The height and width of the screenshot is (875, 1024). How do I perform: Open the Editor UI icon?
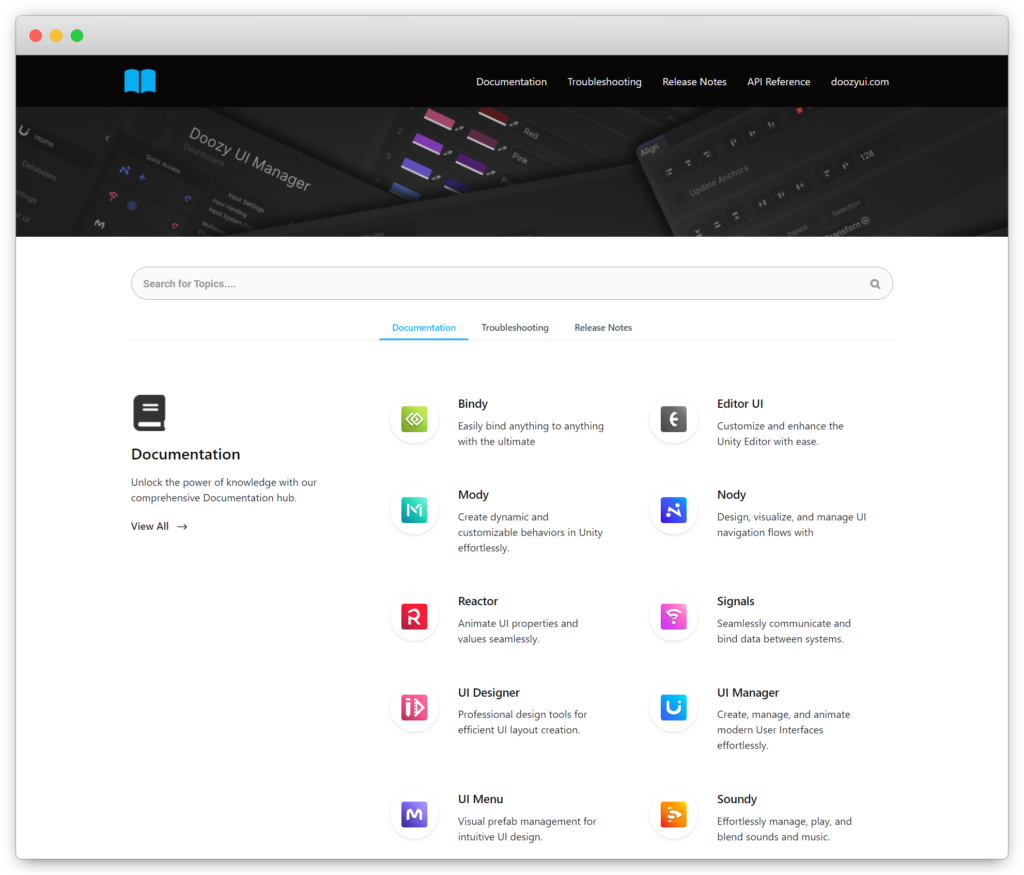(x=673, y=419)
